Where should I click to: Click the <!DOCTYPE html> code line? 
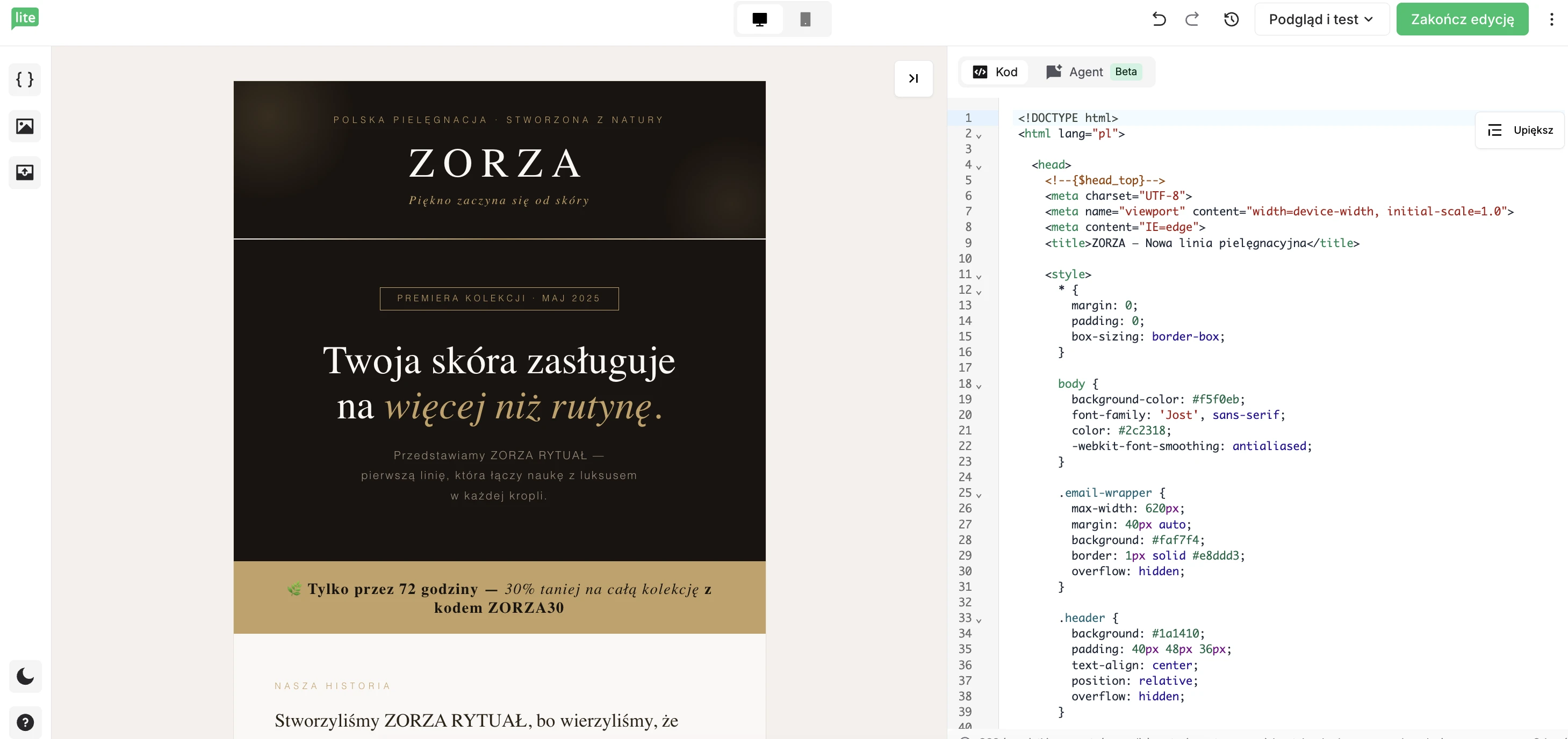pyautogui.click(x=1068, y=118)
